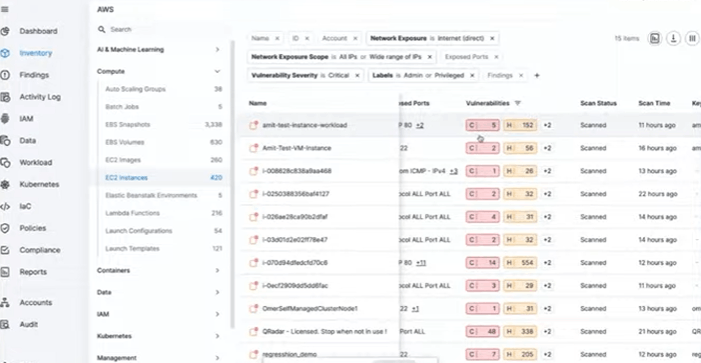Expand the Data category in AWS tree
The image size is (701, 363).
(217, 292)
